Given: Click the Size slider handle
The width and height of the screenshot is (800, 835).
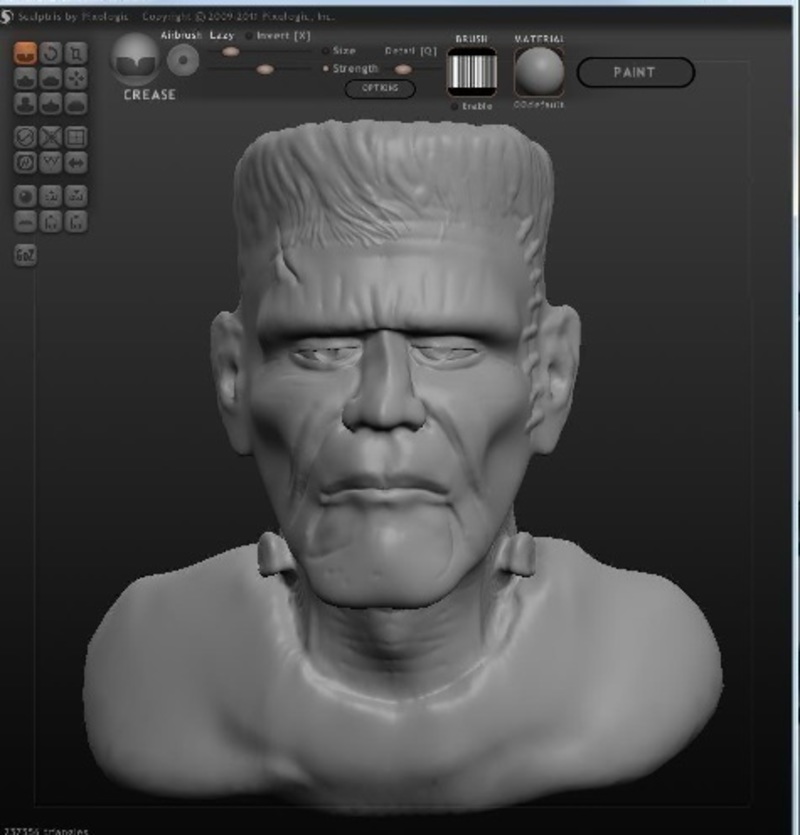Looking at the screenshot, I should coord(230,52).
